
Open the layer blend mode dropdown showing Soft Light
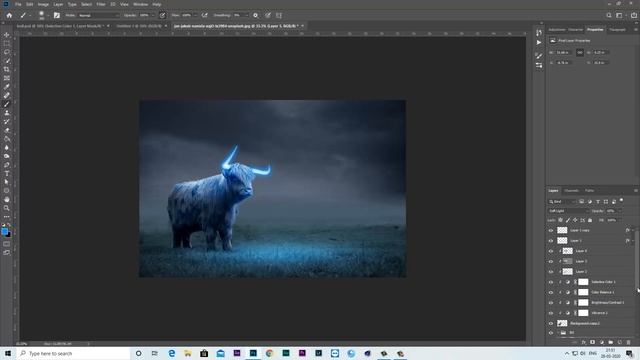point(568,211)
